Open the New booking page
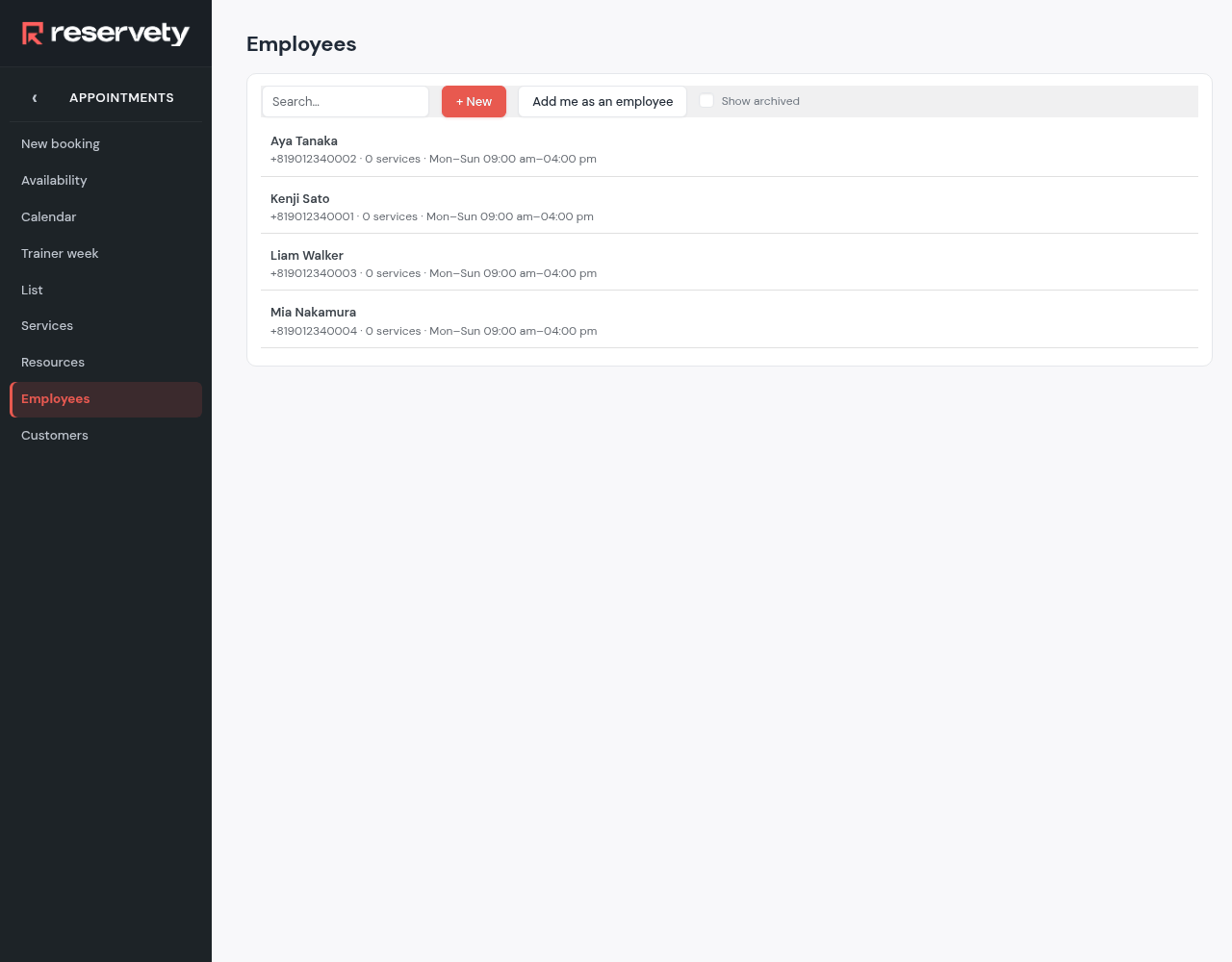This screenshot has width=1232, height=962. [x=106, y=144]
